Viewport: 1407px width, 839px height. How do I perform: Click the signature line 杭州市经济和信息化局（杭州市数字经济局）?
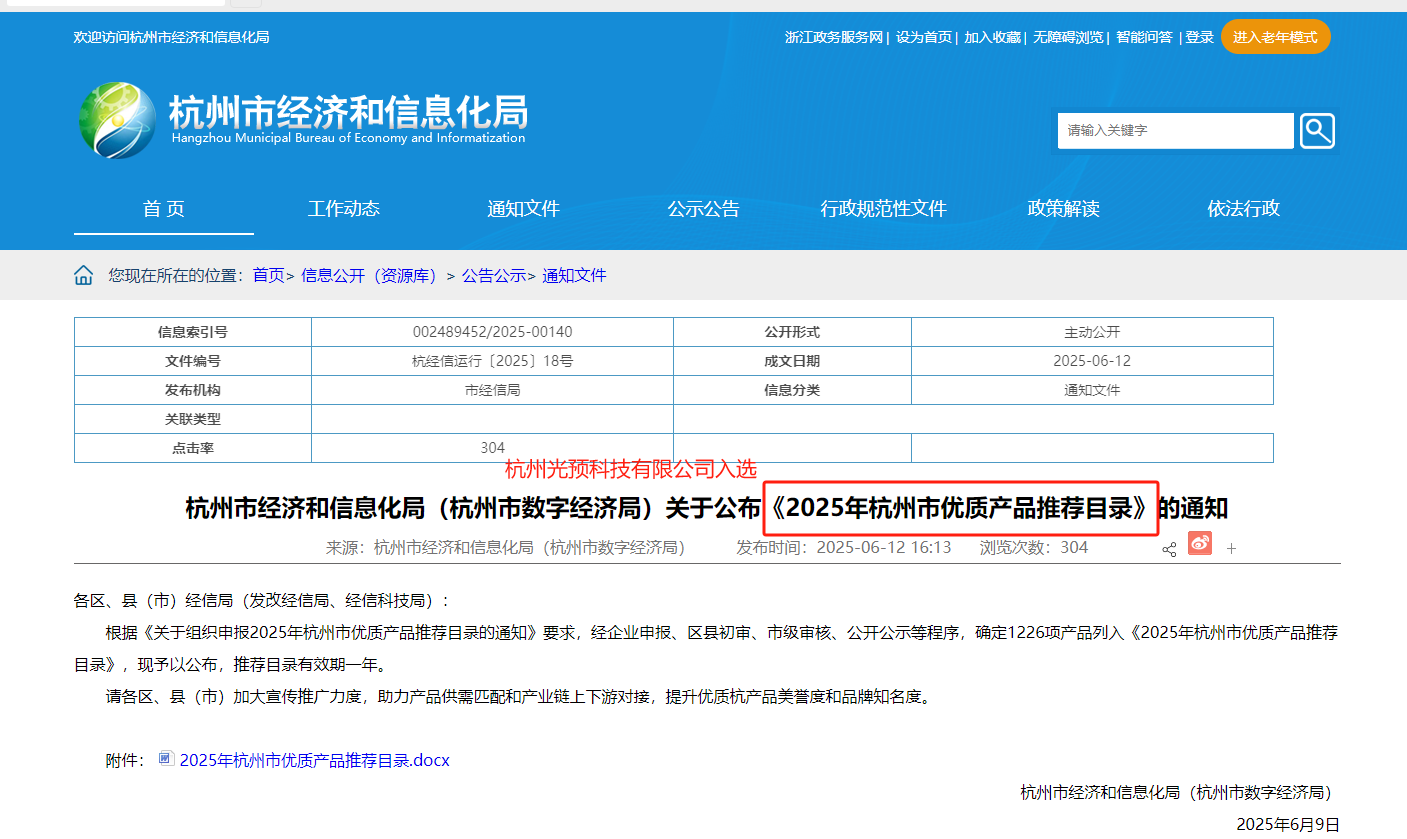coord(1180,792)
